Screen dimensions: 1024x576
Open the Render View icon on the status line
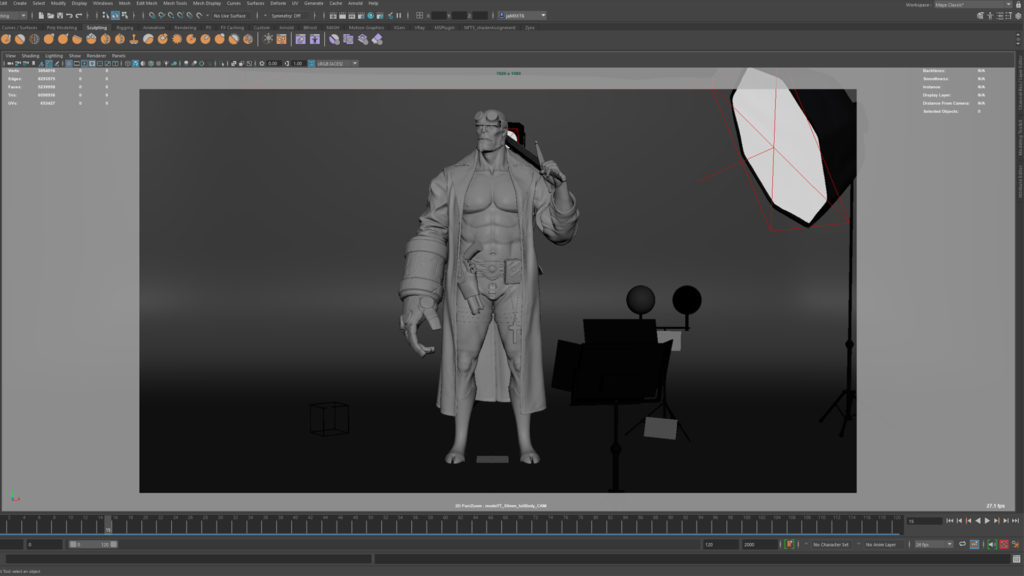pos(333,16)
